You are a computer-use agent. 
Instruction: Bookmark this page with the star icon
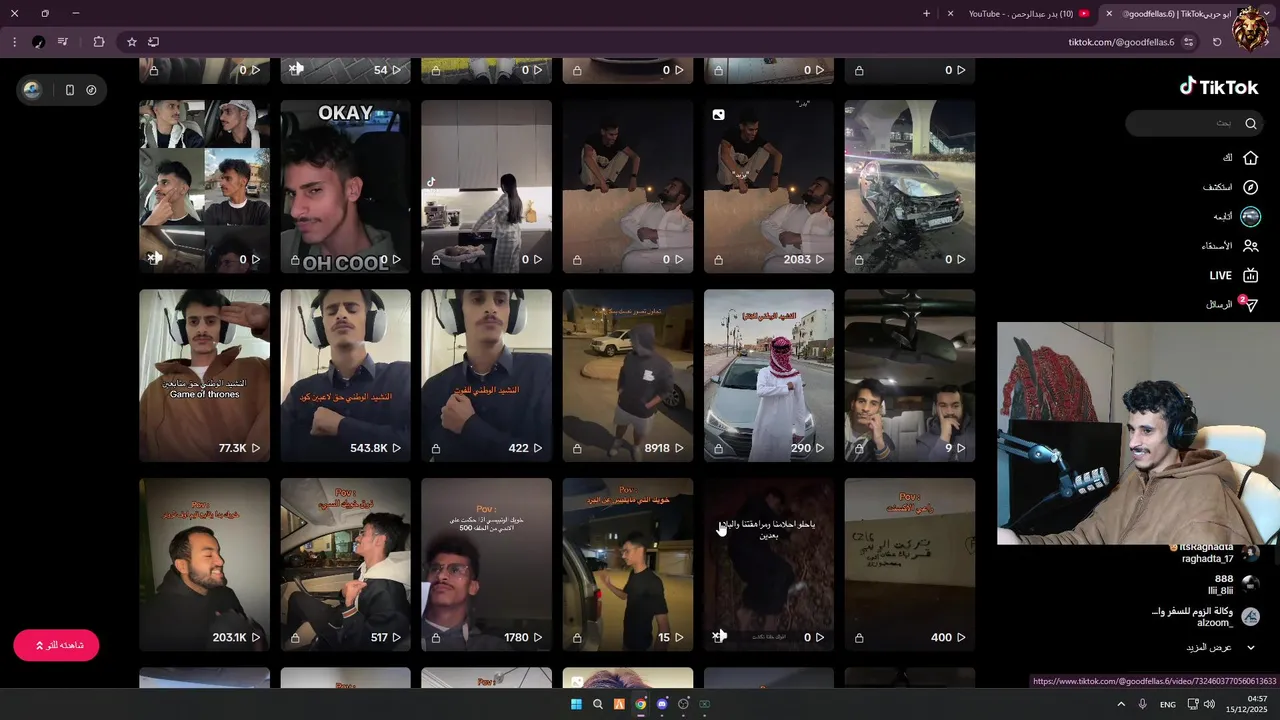point(131,42)
